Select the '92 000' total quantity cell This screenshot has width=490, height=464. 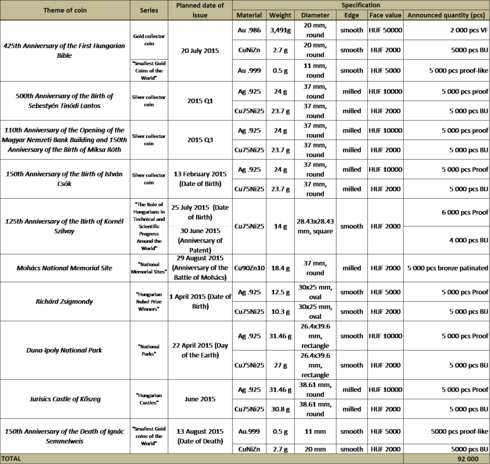pos(468,459)
